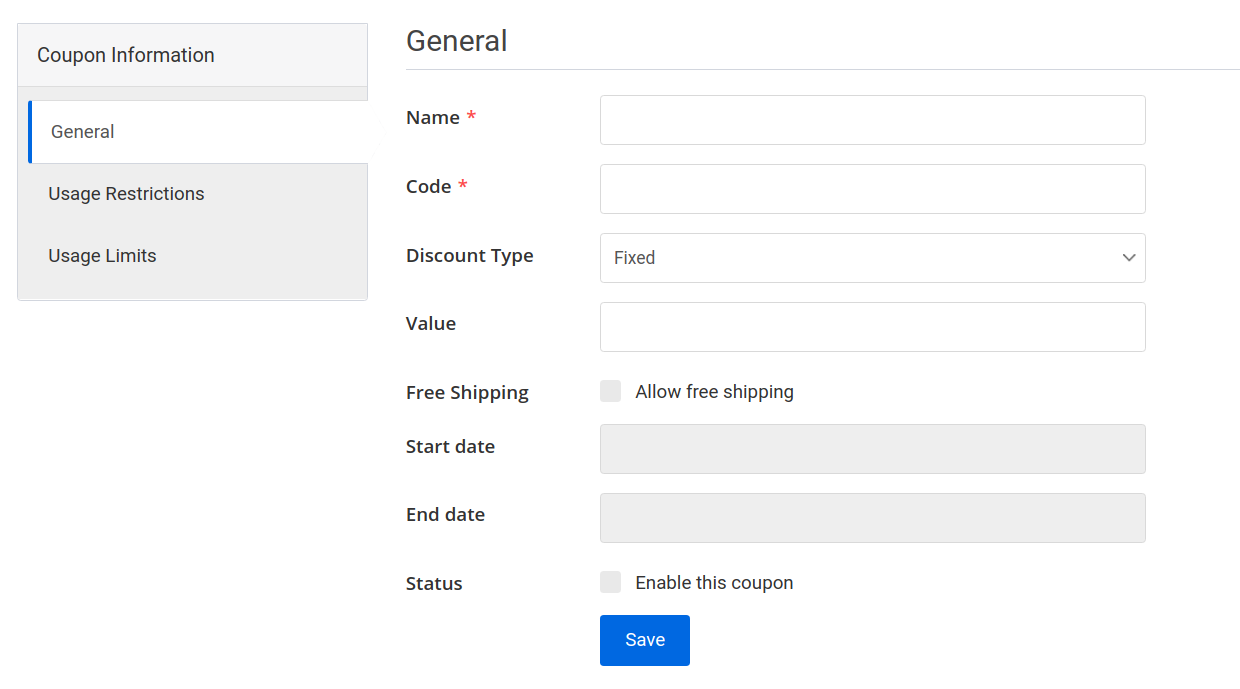The image size is (1240, 689).
Task: Open the Usage Limits section
Action: (x=102, y=255)
